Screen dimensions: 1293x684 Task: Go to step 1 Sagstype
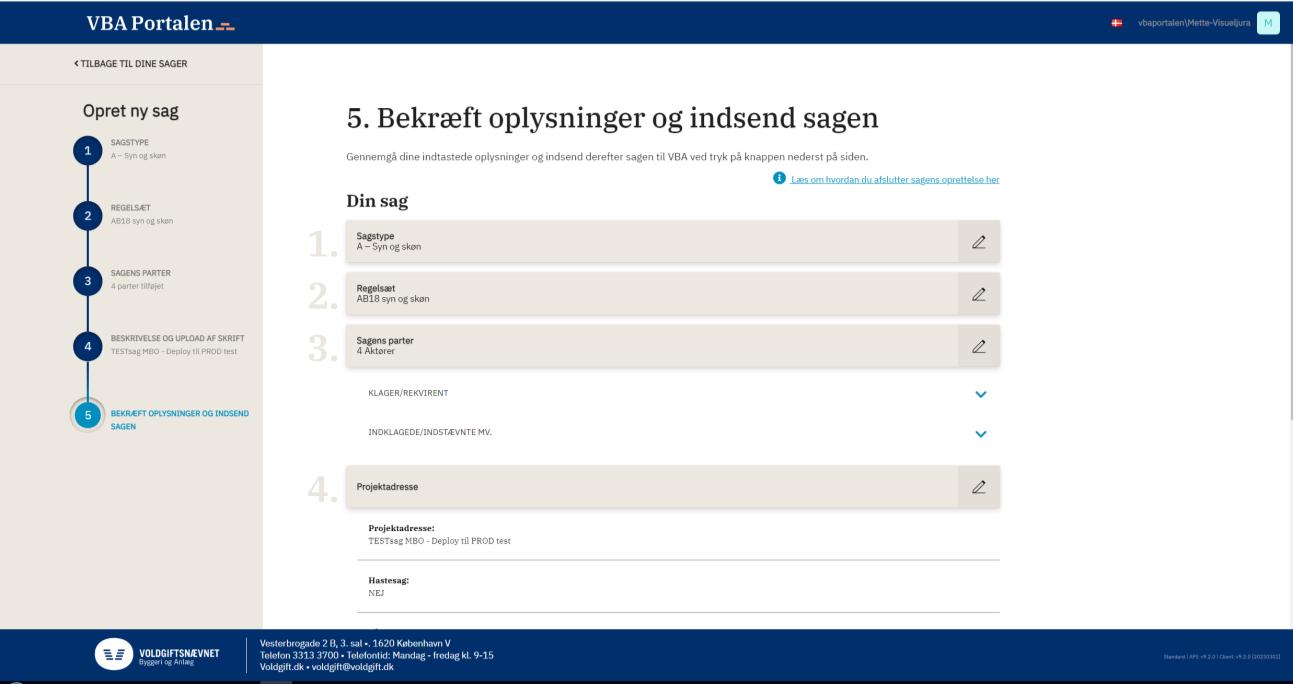(88, 151)
